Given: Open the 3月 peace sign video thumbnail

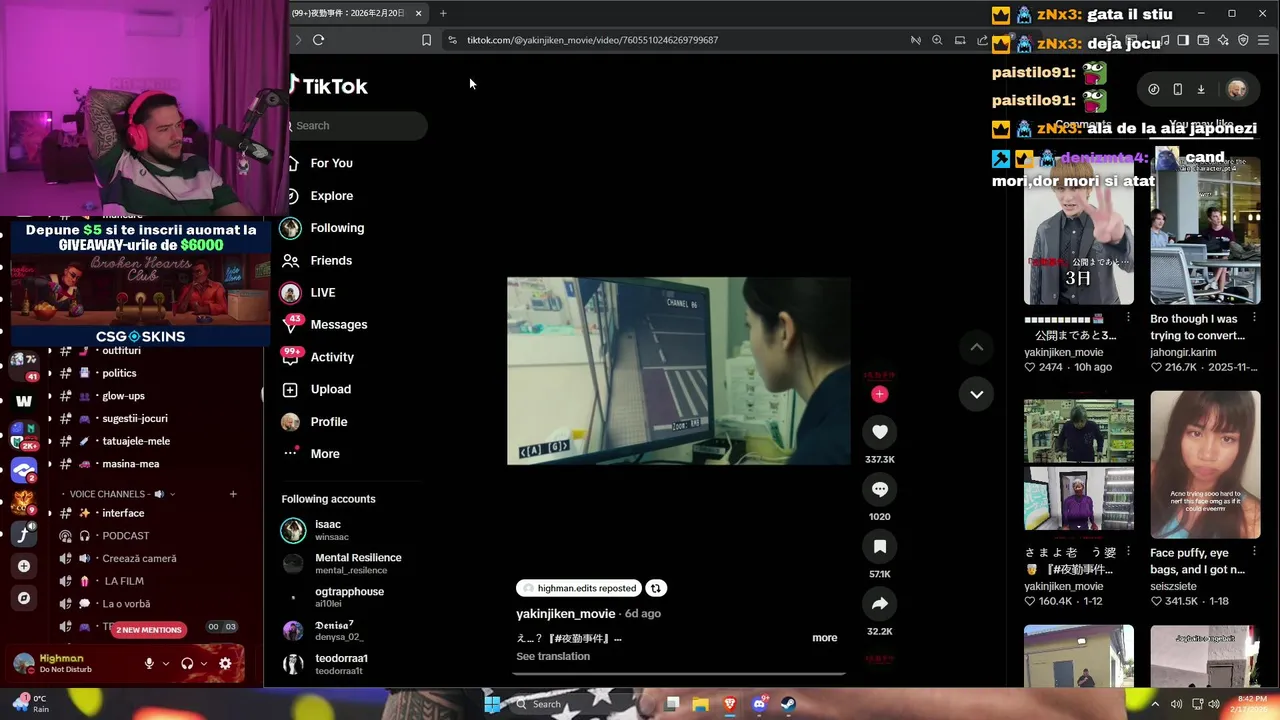Looking at the screenshot, I should (1079, 230).
